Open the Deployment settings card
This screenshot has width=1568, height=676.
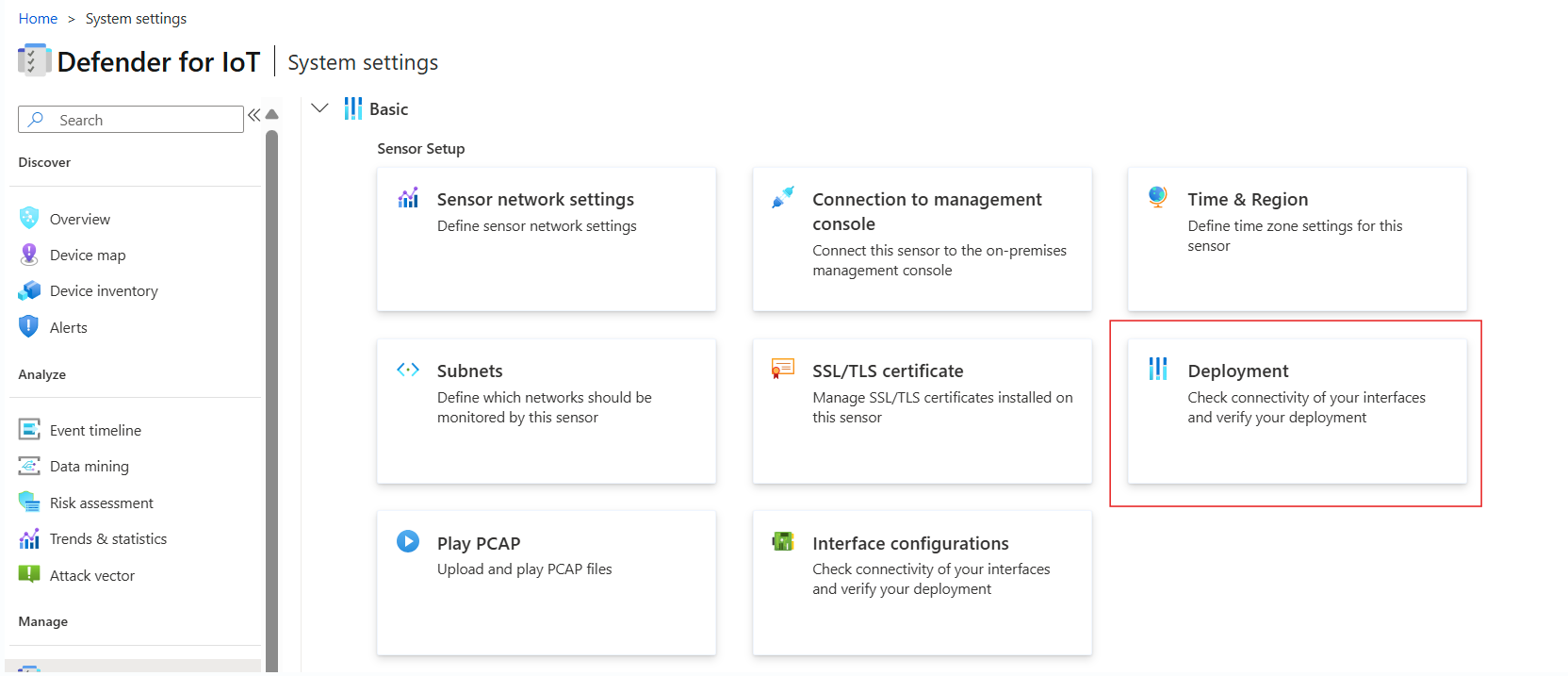pyautogui.click(x=1297, y=412)
